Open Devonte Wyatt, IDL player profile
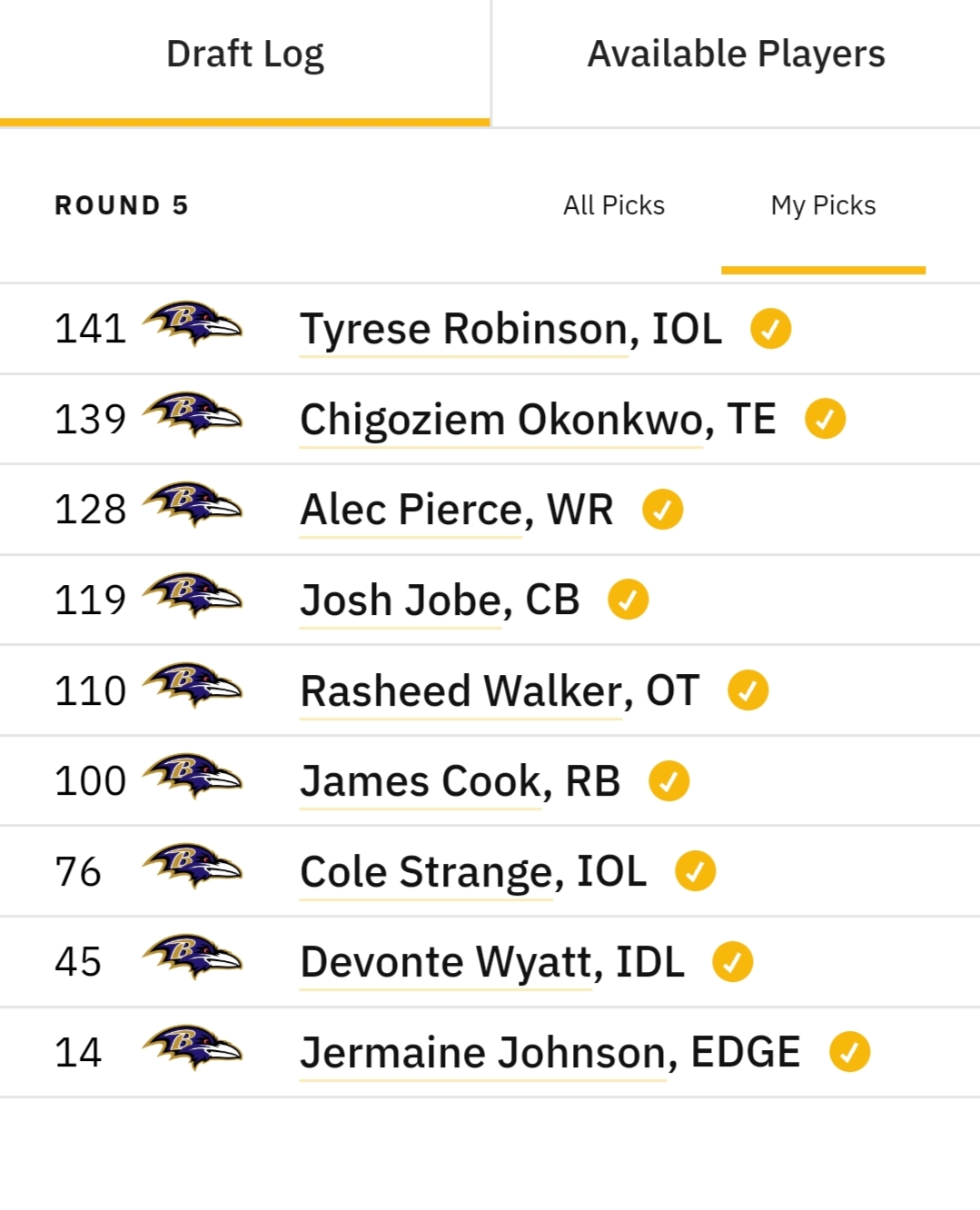The image size is (980, 1210). click(492, 963)
